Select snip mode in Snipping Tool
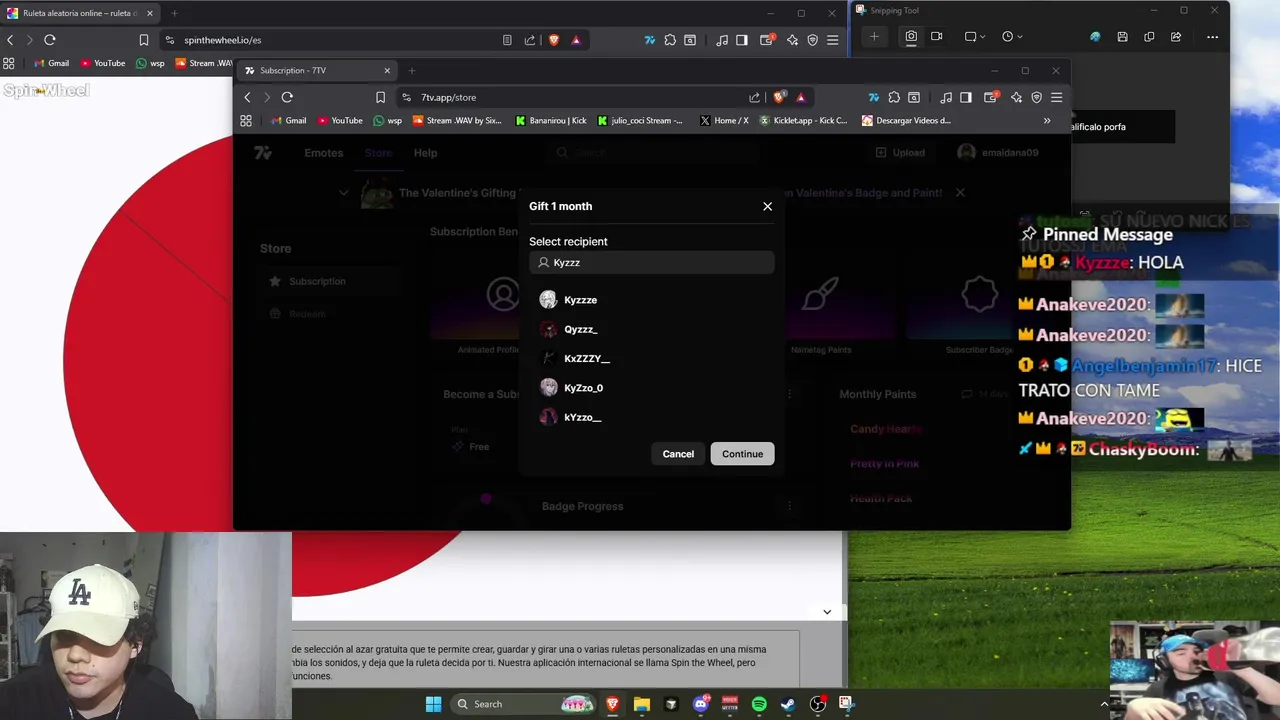 pos(911,36)
